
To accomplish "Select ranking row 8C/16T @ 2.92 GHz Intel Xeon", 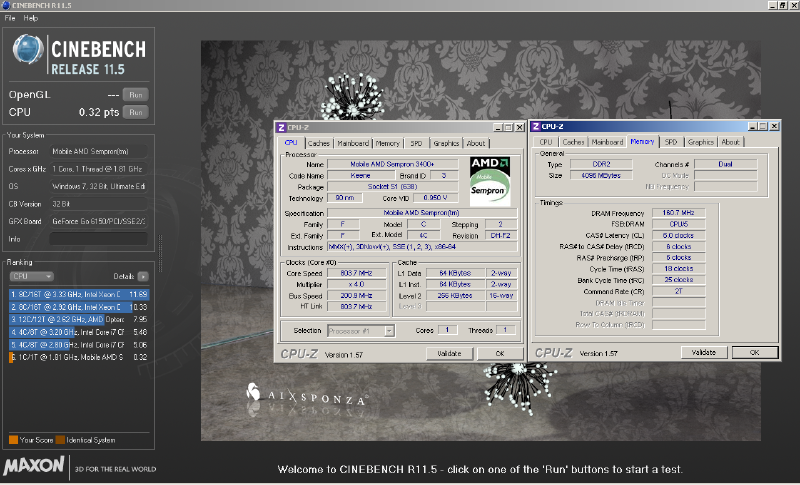I will click(79, 307).
